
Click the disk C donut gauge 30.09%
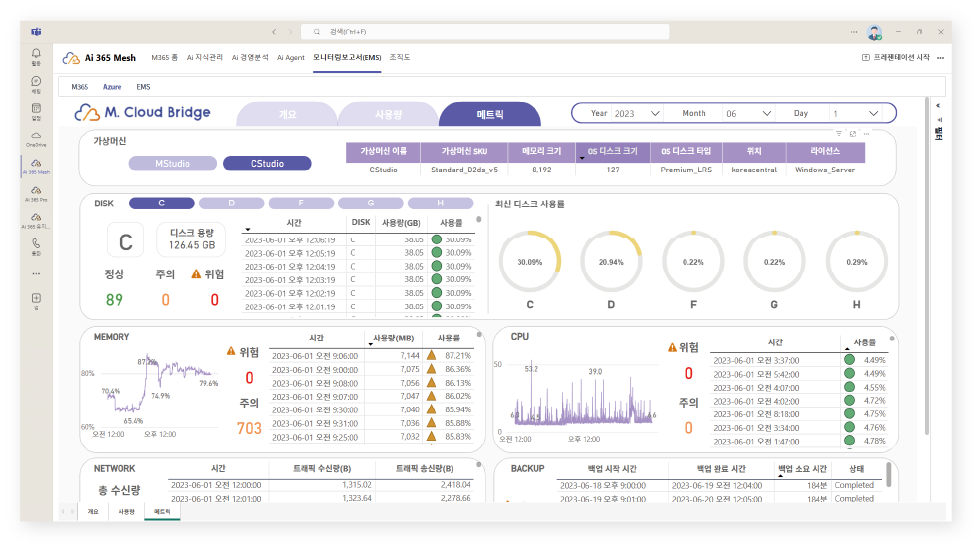[529, 262]
